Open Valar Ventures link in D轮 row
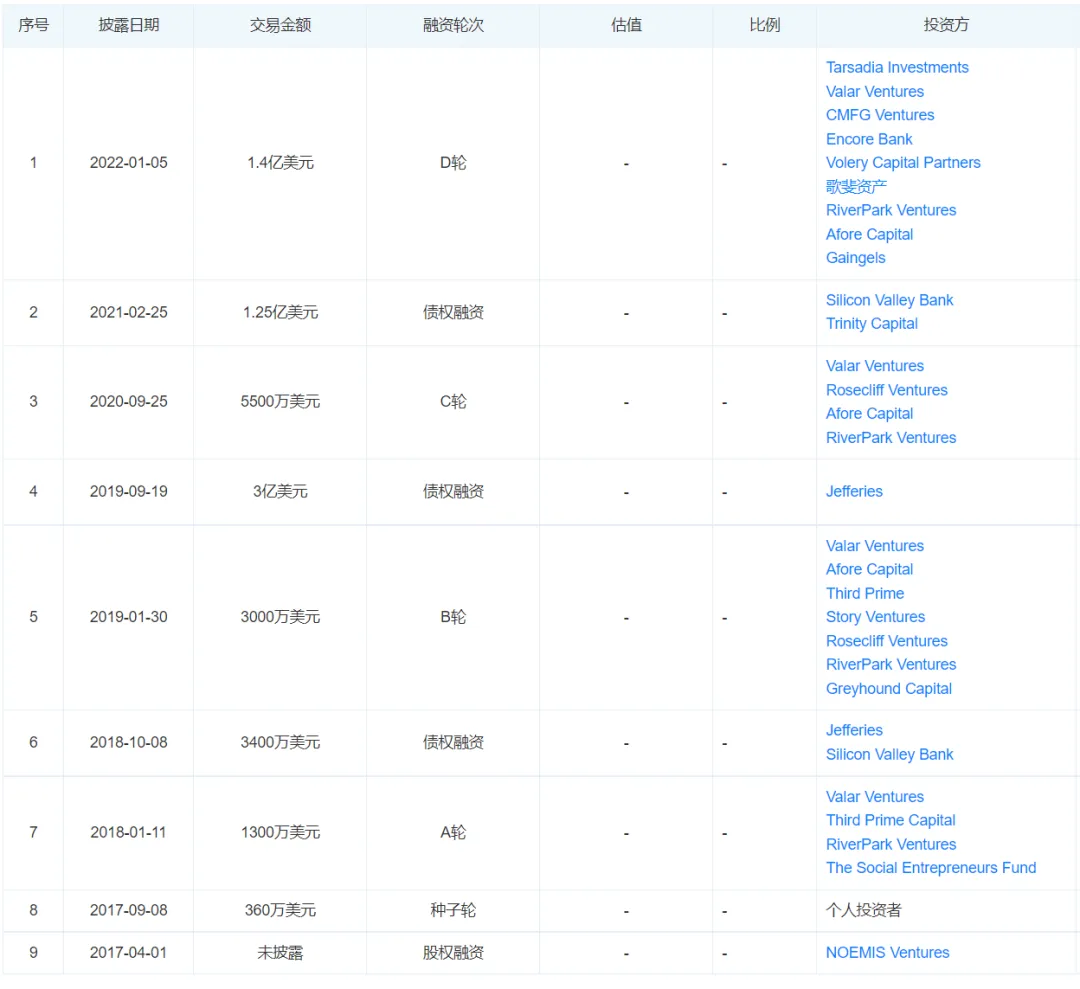The image size is (1080, 989). (x=875, y=92)
